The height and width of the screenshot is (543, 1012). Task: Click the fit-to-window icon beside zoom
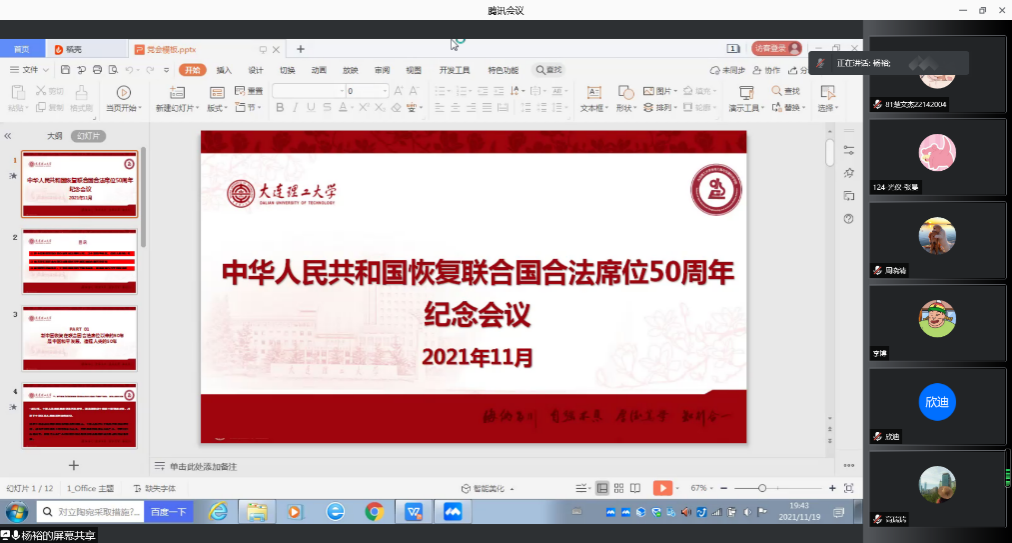point(849,488)
